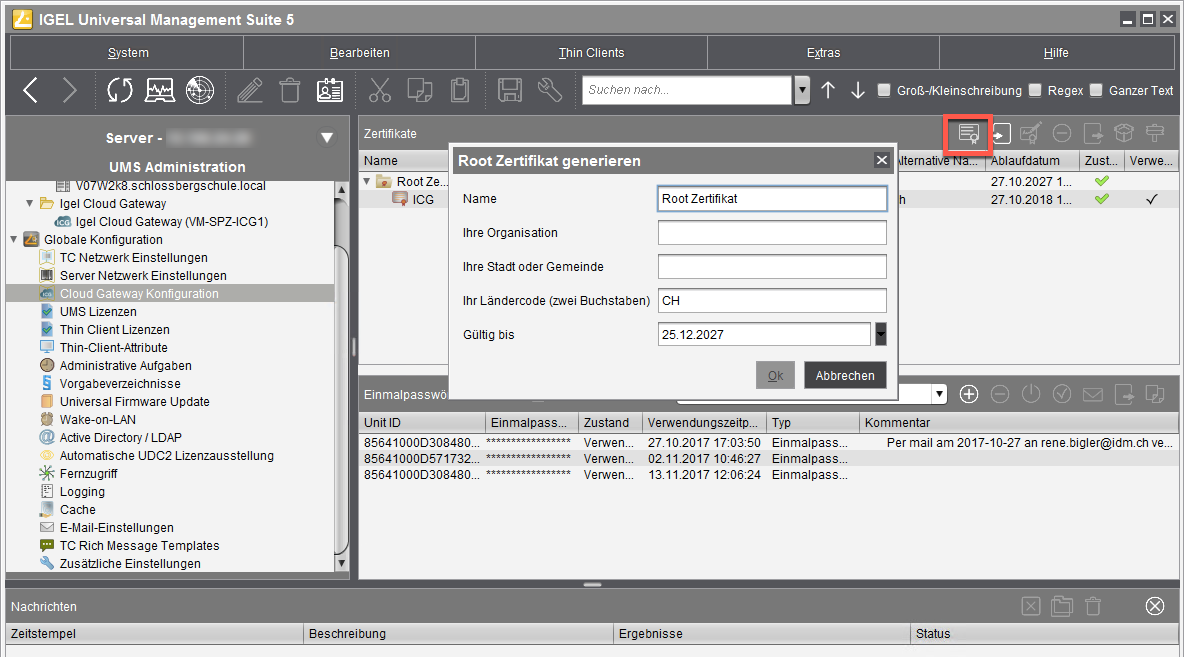
Task: Select TC Rich Message Templates item
Action: tap(139, 546)
